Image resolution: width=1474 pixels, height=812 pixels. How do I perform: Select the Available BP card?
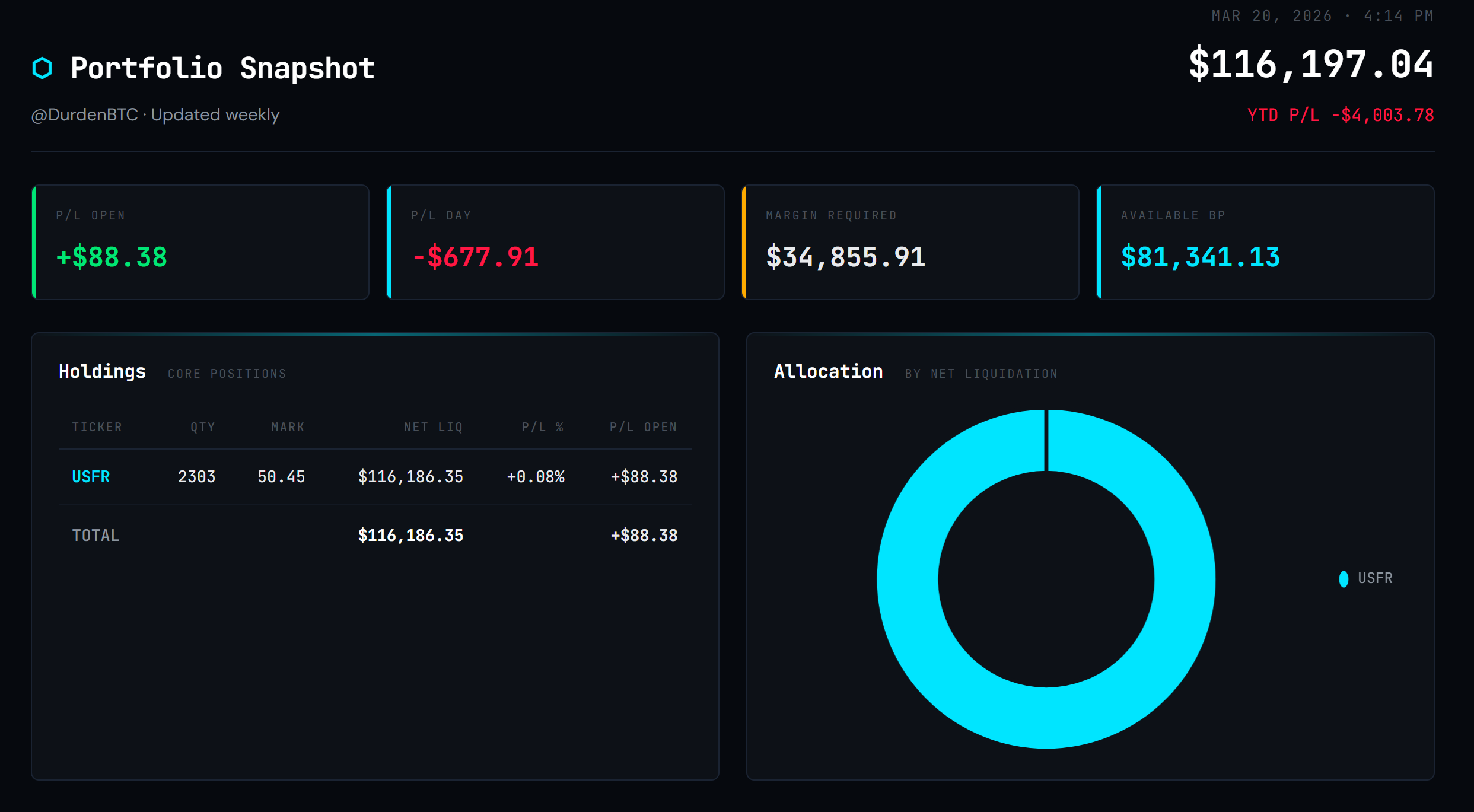(1265, 242)
